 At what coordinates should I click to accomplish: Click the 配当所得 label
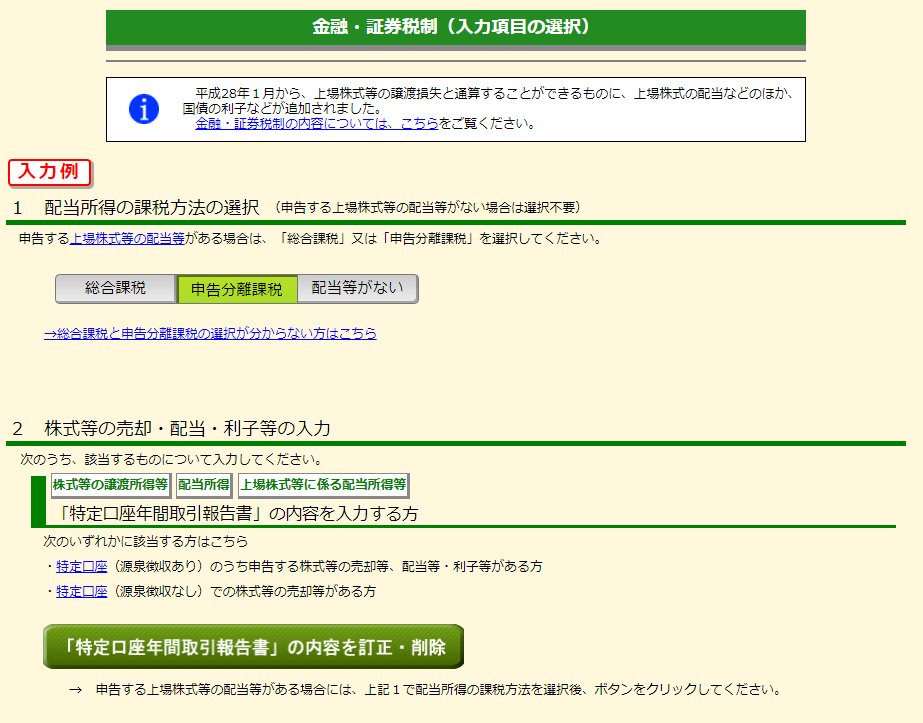coord(204,485)
